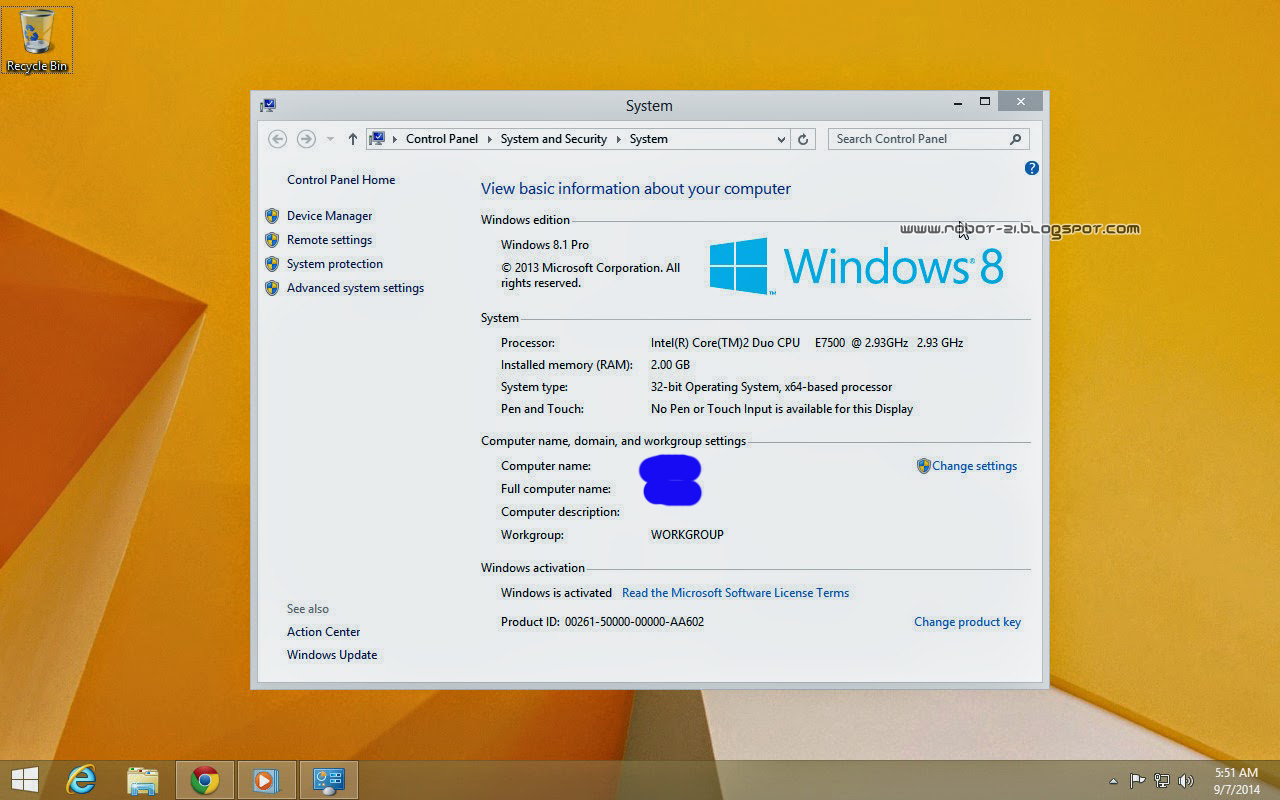Expand the address bar history dropdown
Image resolution: width=1280 pixels, height=800 pixels.
point(781,140)
